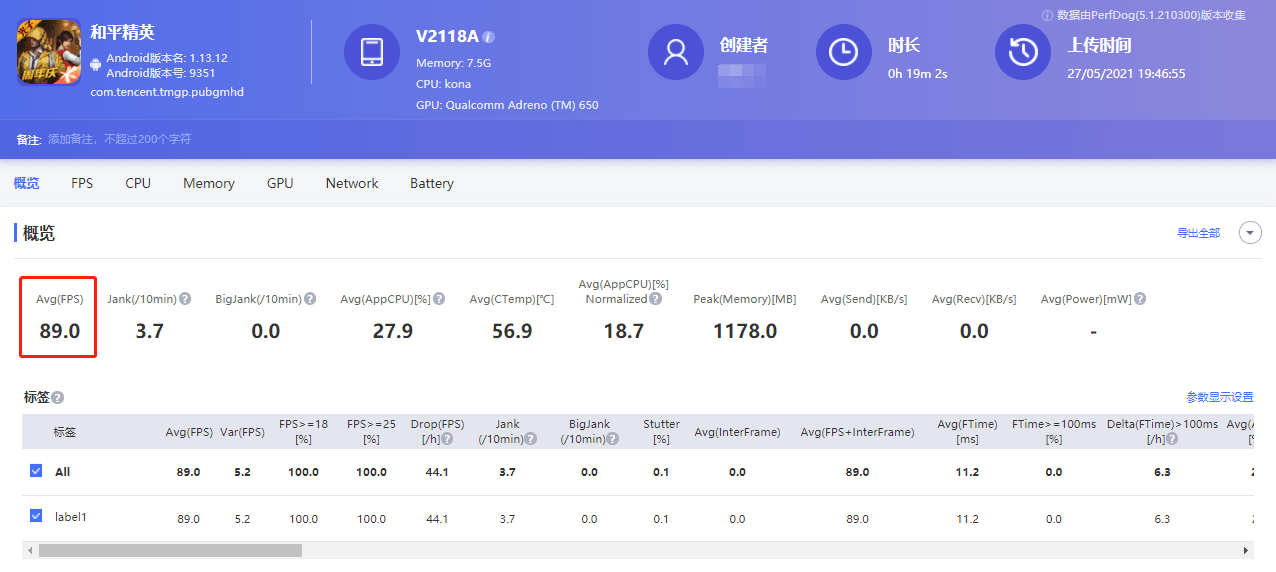Click the Peak(Memory) value 1178.0
This screenshot has height=572, width=1276.
pos(745,331)
